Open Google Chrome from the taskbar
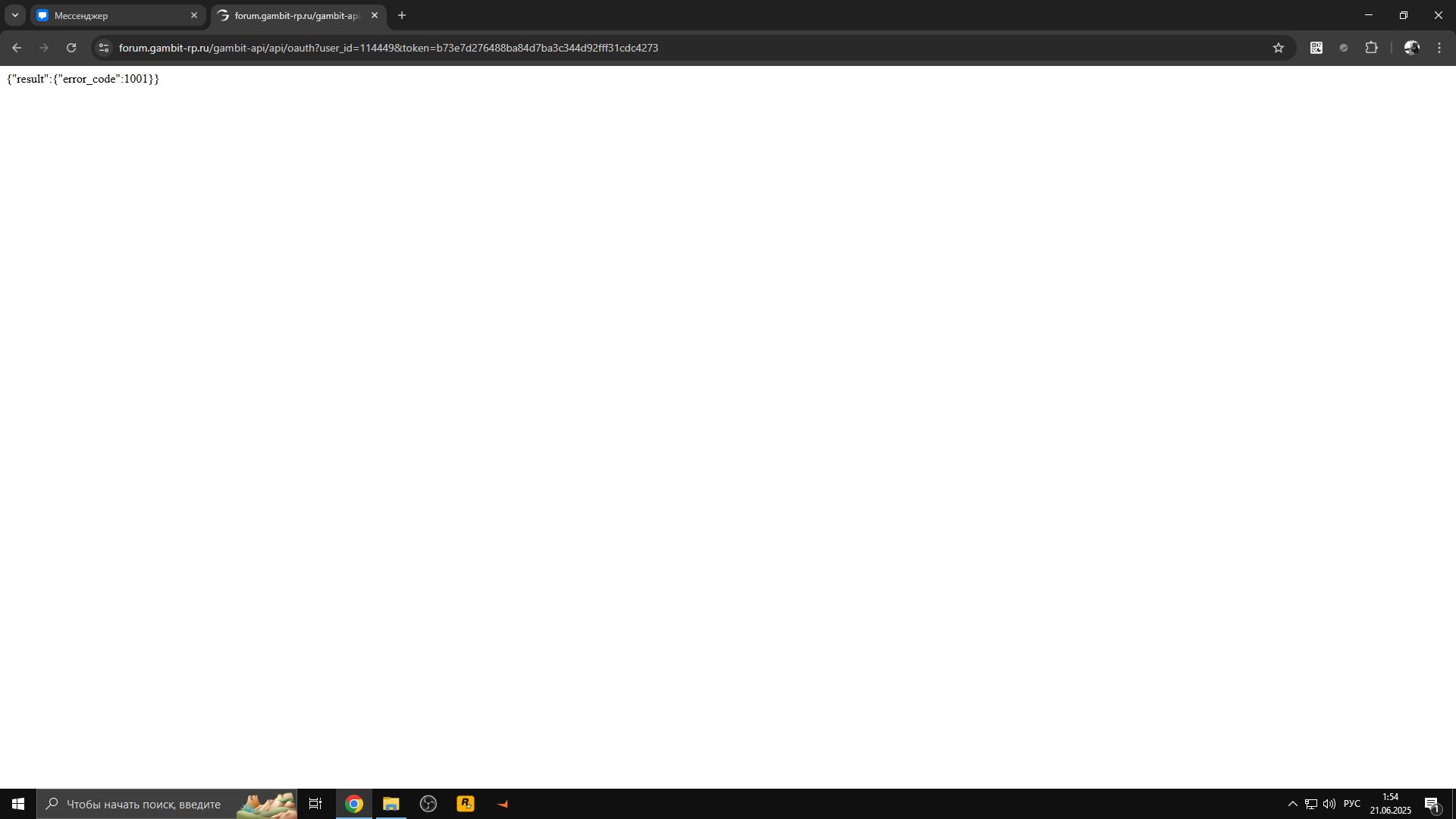 coord(354,804)
